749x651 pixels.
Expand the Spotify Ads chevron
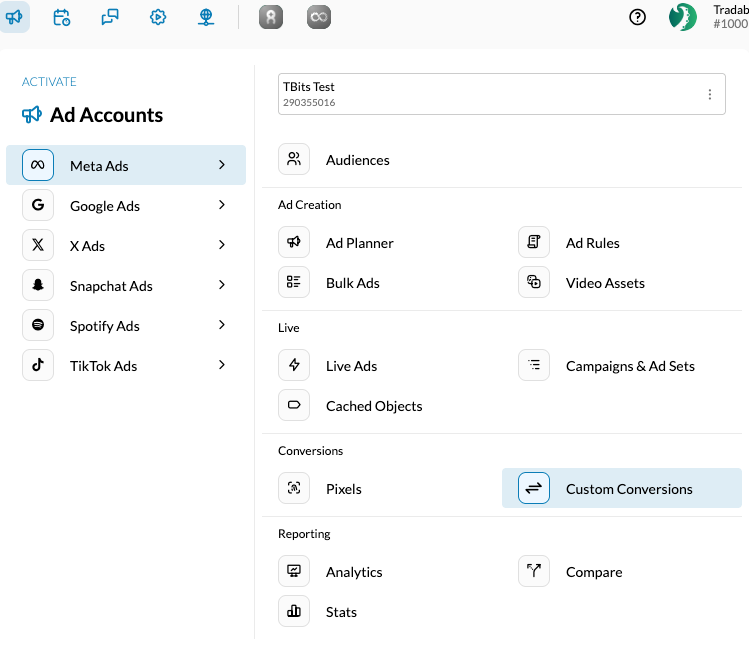222,325
